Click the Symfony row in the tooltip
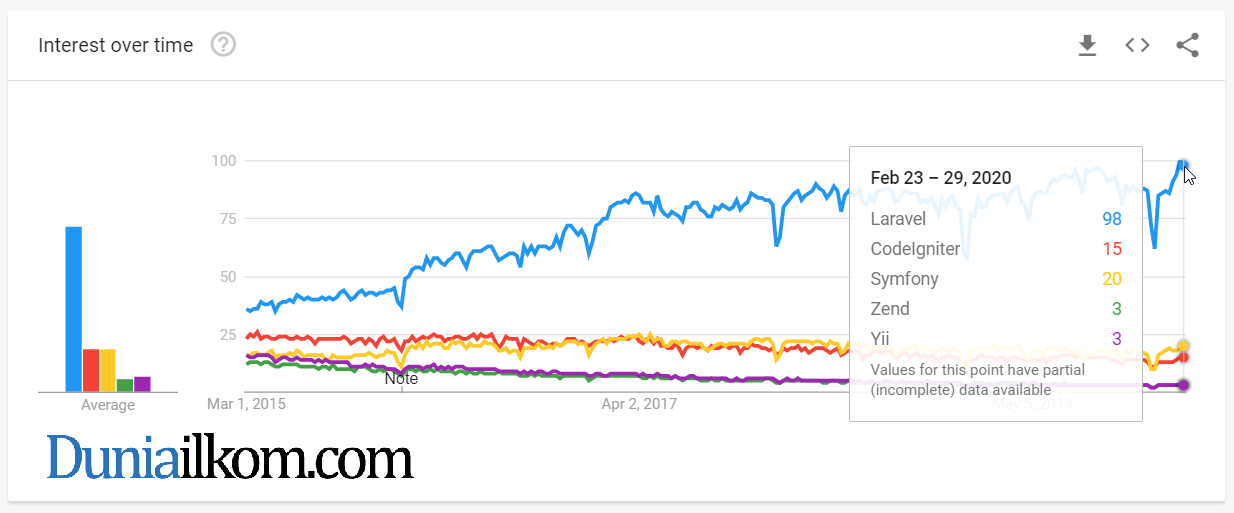This screenshot has height=513, width=1234. (x=996, y=279)
